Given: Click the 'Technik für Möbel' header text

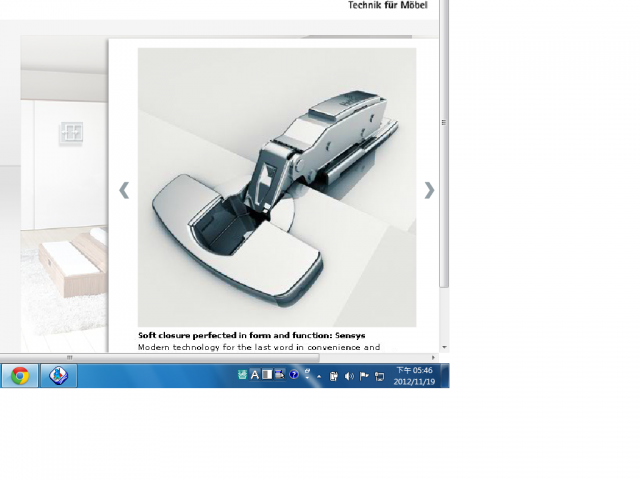Looking at the screenshot, I should coord(388,5).
